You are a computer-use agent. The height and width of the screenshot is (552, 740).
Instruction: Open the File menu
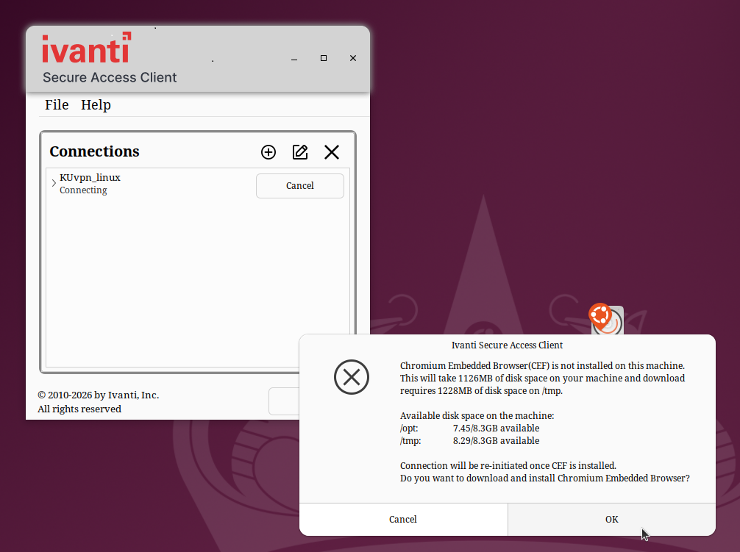(57, 105)
